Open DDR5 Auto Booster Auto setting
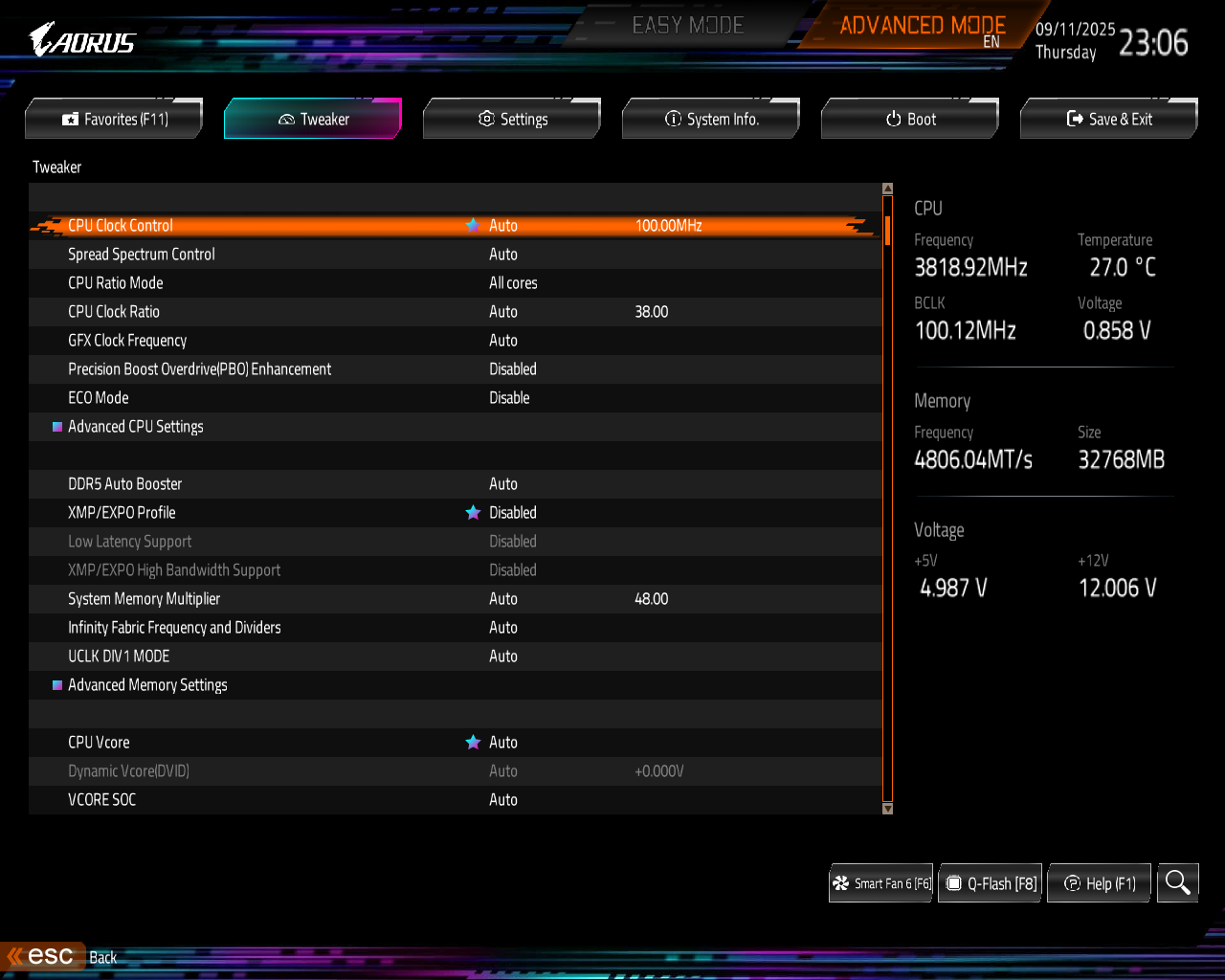This screenshot has width=1225, height=980. (503, 484)
